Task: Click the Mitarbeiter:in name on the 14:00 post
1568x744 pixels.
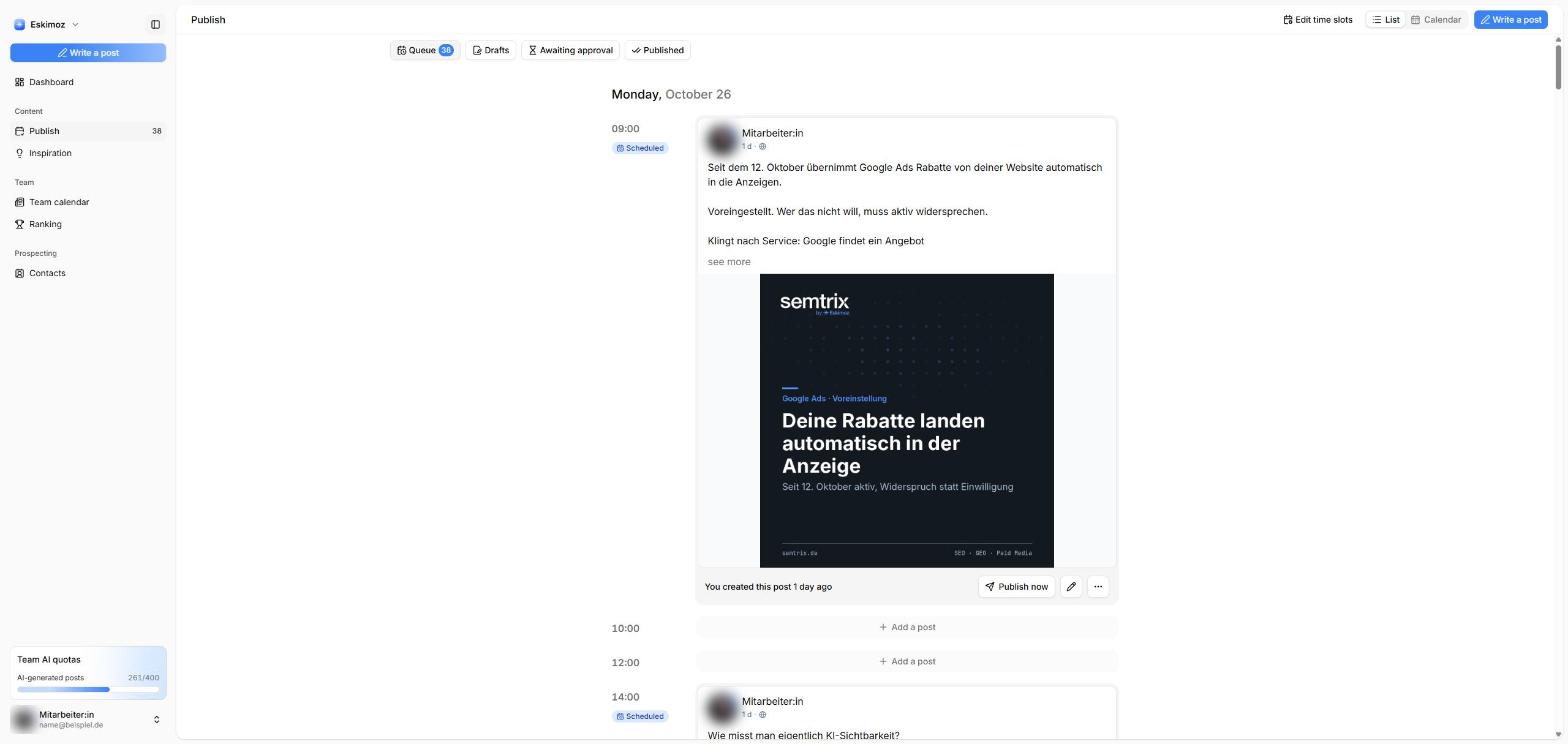Action: [772, 702]
